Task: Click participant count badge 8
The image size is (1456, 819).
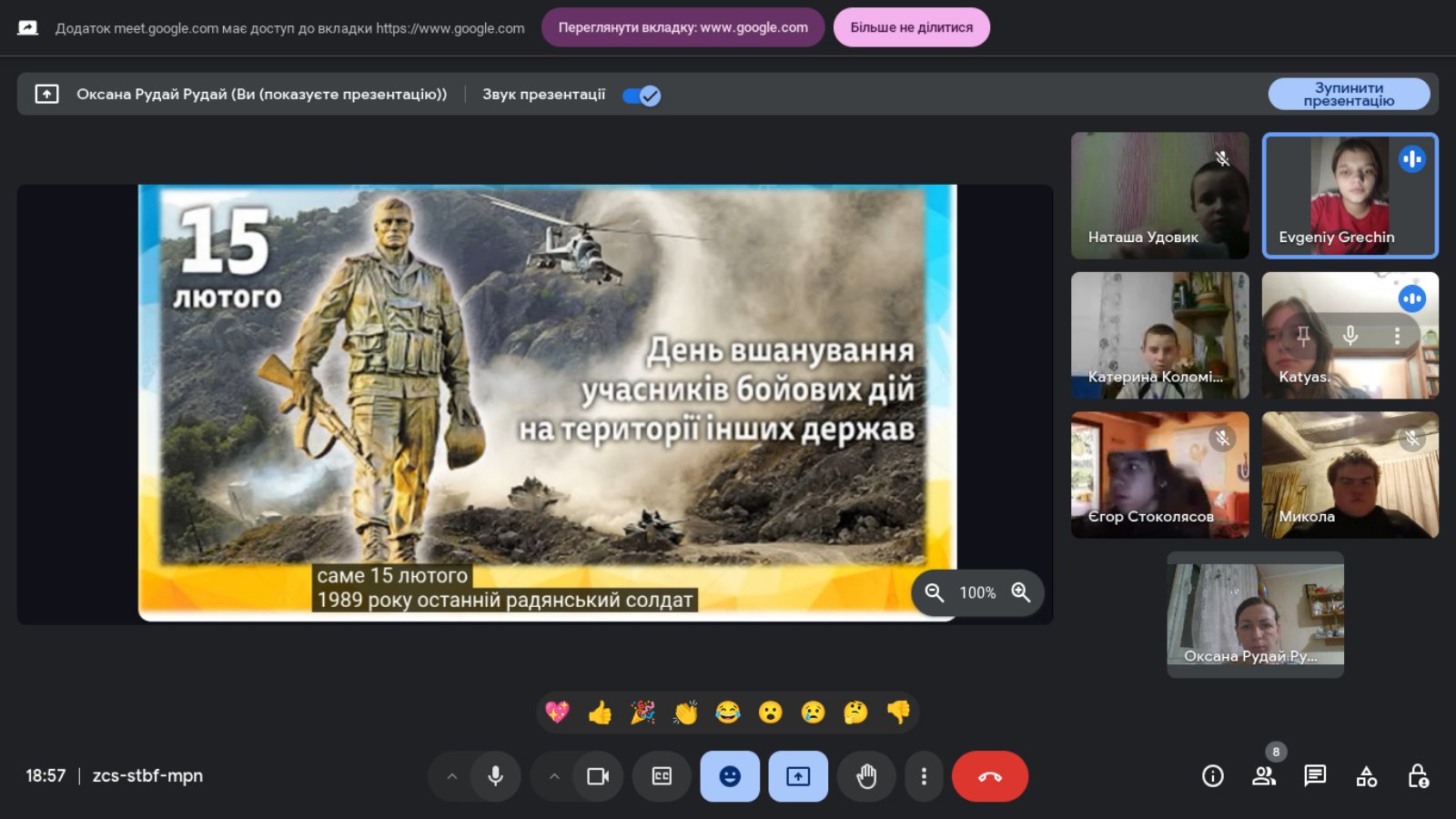Action: pyautogui.click(x=1276, y=752)
